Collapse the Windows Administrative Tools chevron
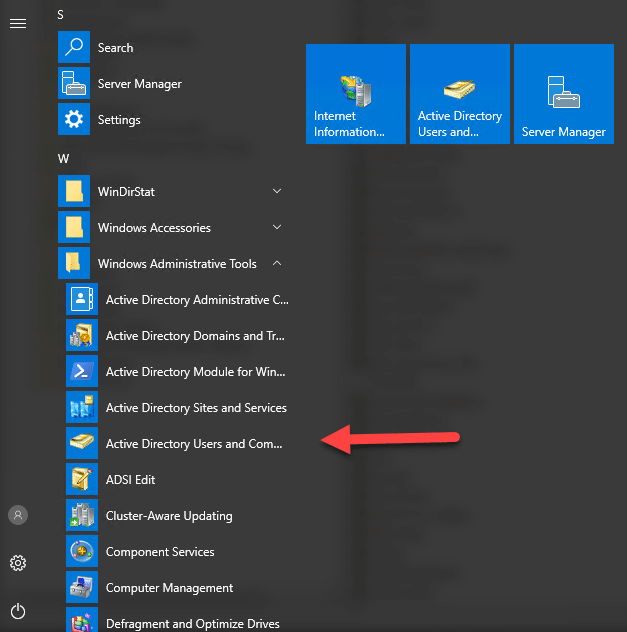 coord(277,263)
